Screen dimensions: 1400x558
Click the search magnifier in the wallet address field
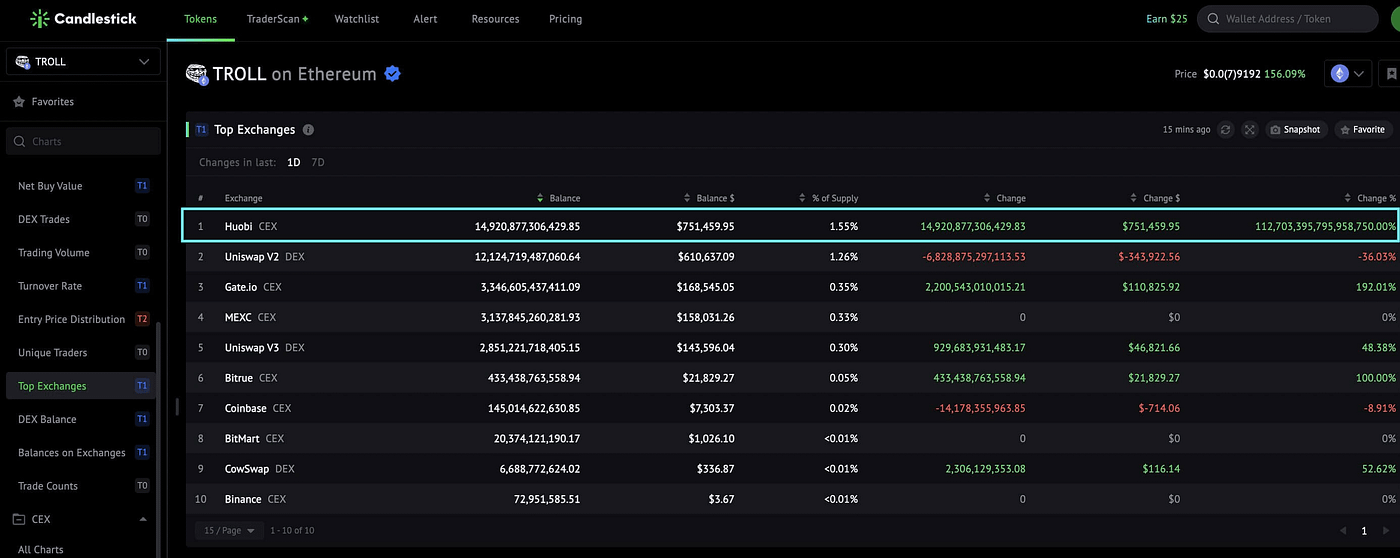[1214, 19]
